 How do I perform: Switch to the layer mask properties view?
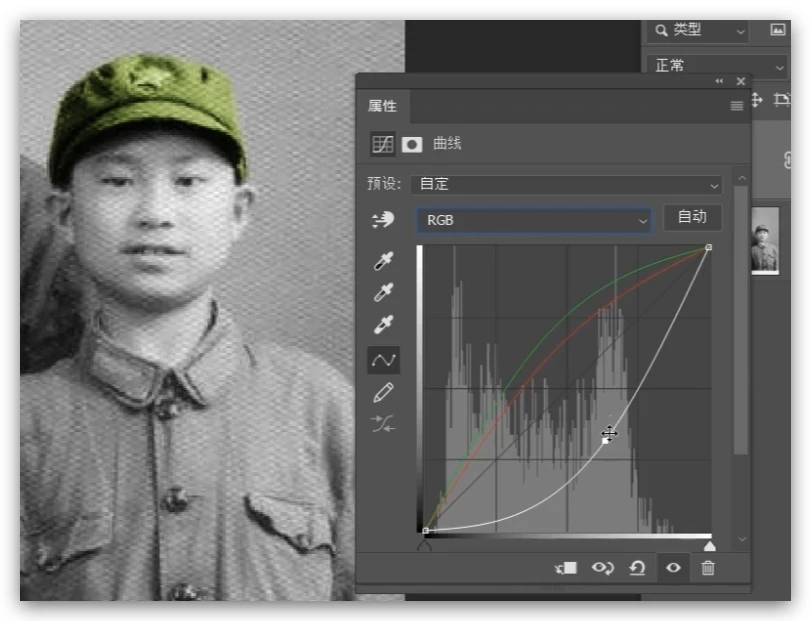[412, 144]
